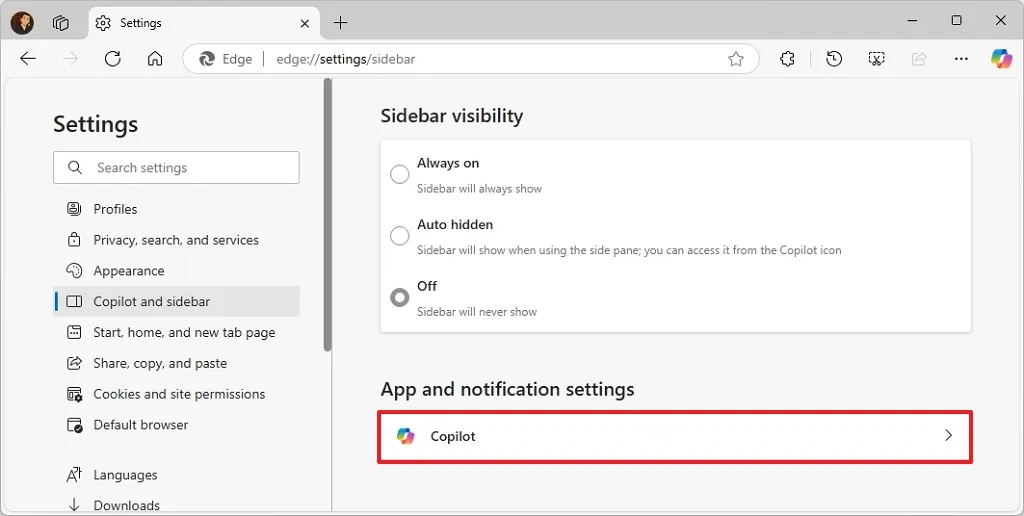Go back with the back arrow
Image resolution: width=1024 pixels, height=516 pixels.
(x=27, y=59)
